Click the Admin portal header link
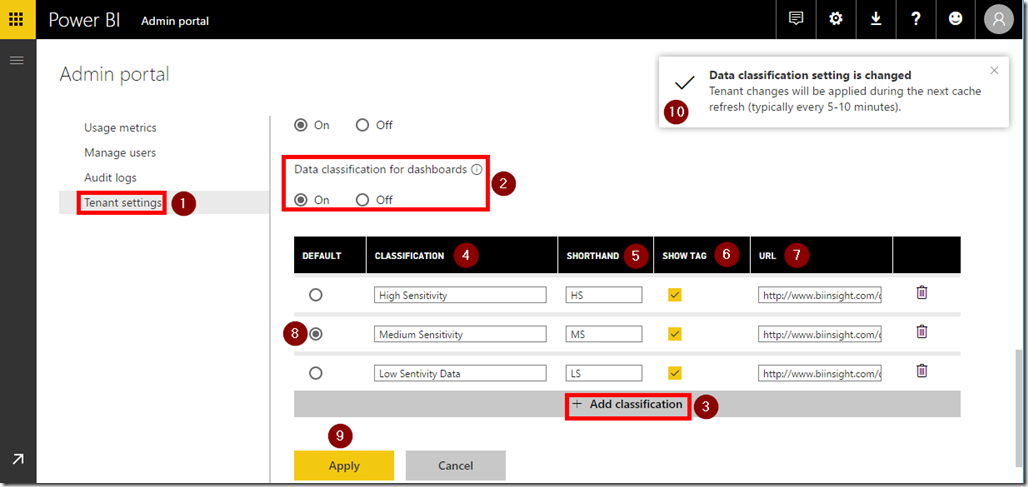Image resolution: width=1028 pixels, height=487 pixels. pos(175,21)
